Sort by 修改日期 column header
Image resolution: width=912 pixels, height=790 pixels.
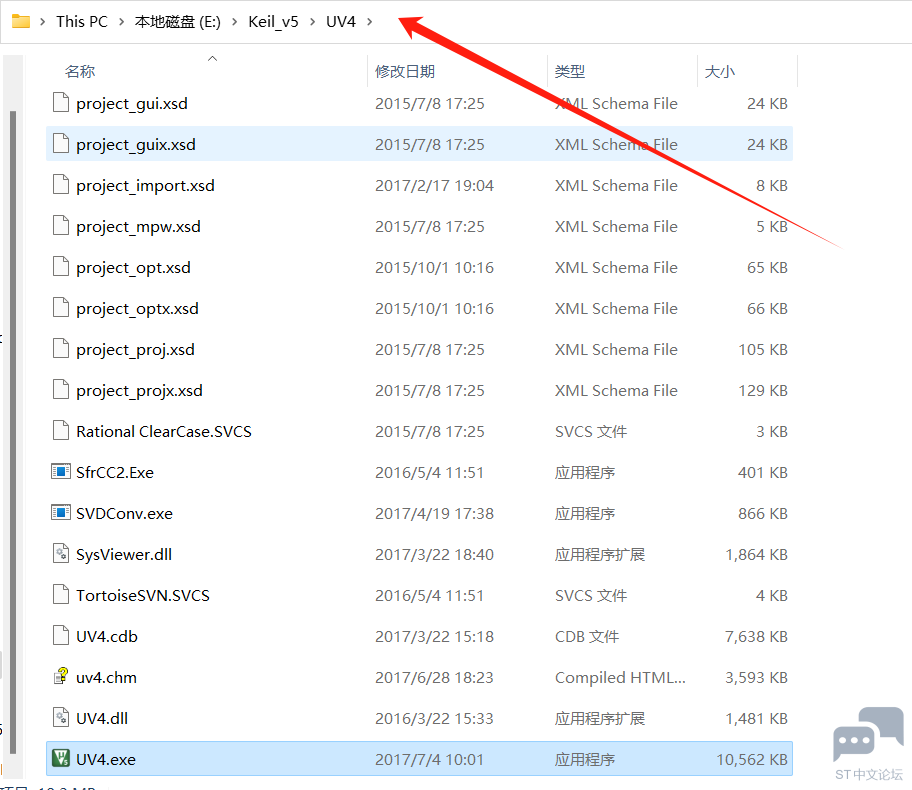click(405, 72)
